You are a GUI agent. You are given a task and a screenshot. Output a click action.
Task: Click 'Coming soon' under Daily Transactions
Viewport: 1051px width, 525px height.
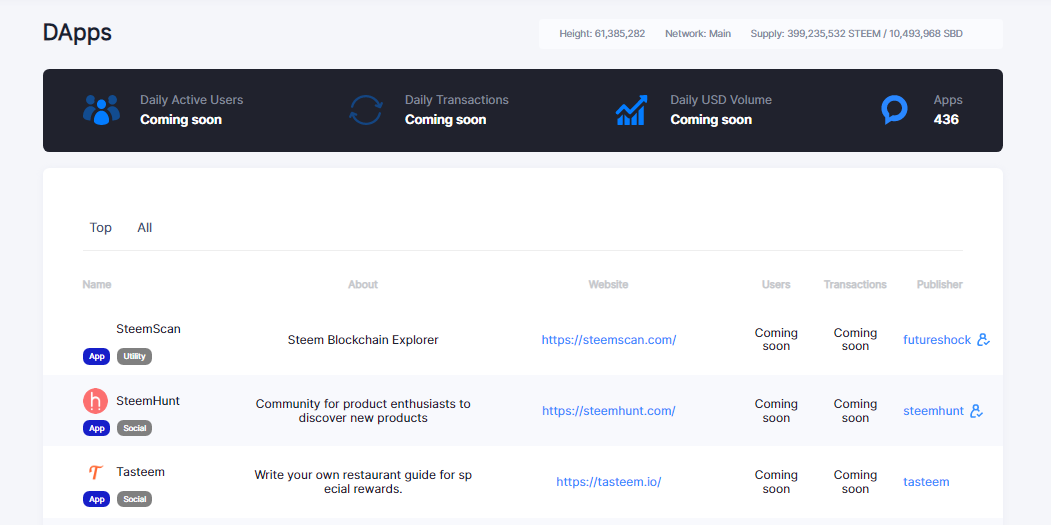coord(446,119)
